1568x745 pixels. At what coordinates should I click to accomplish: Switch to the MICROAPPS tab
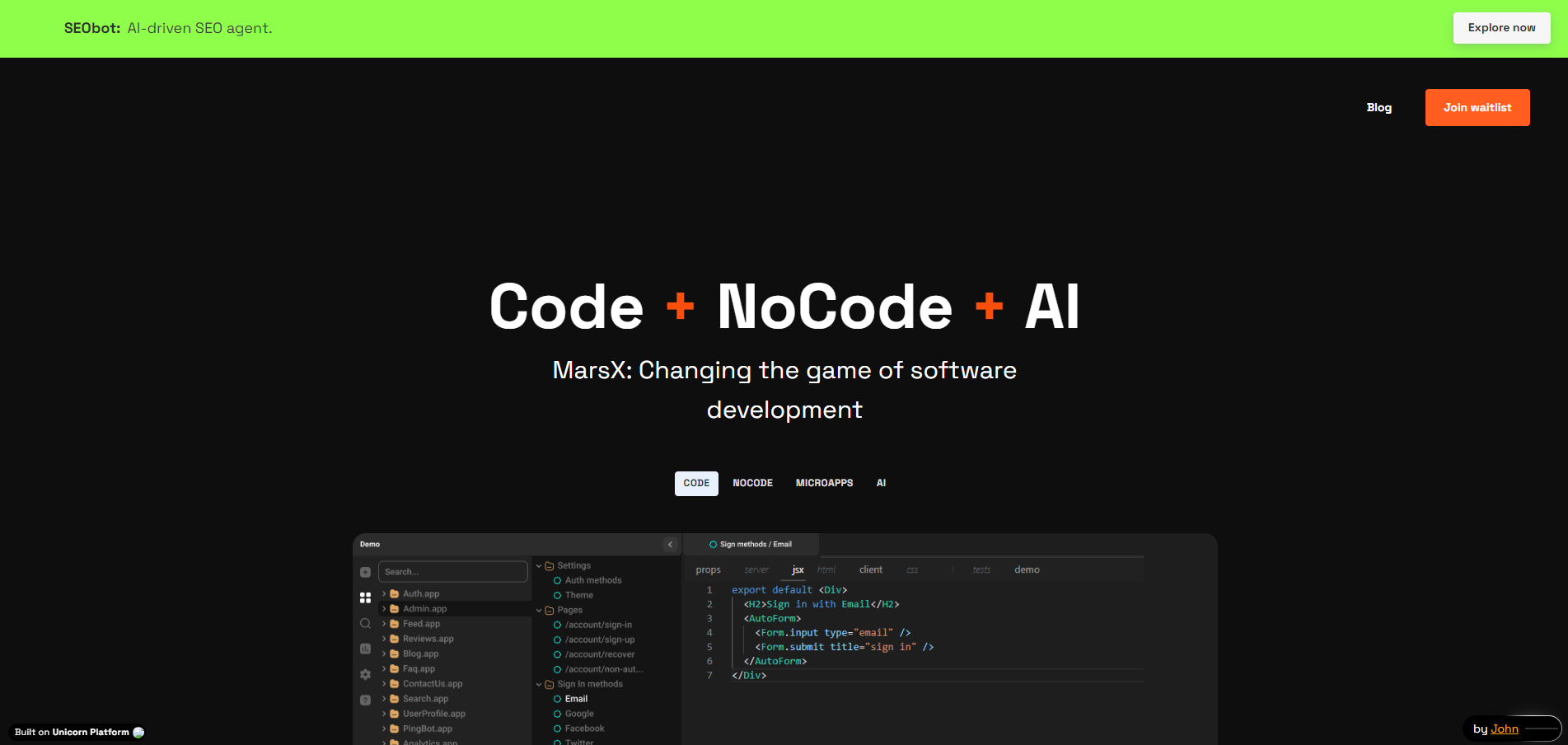824,484
